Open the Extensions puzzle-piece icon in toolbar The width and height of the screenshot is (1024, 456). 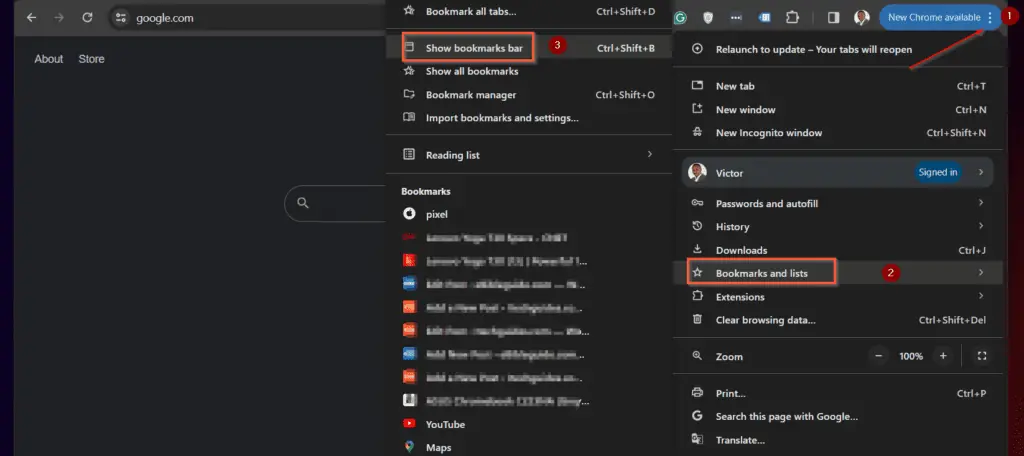(x=792, y=18)
